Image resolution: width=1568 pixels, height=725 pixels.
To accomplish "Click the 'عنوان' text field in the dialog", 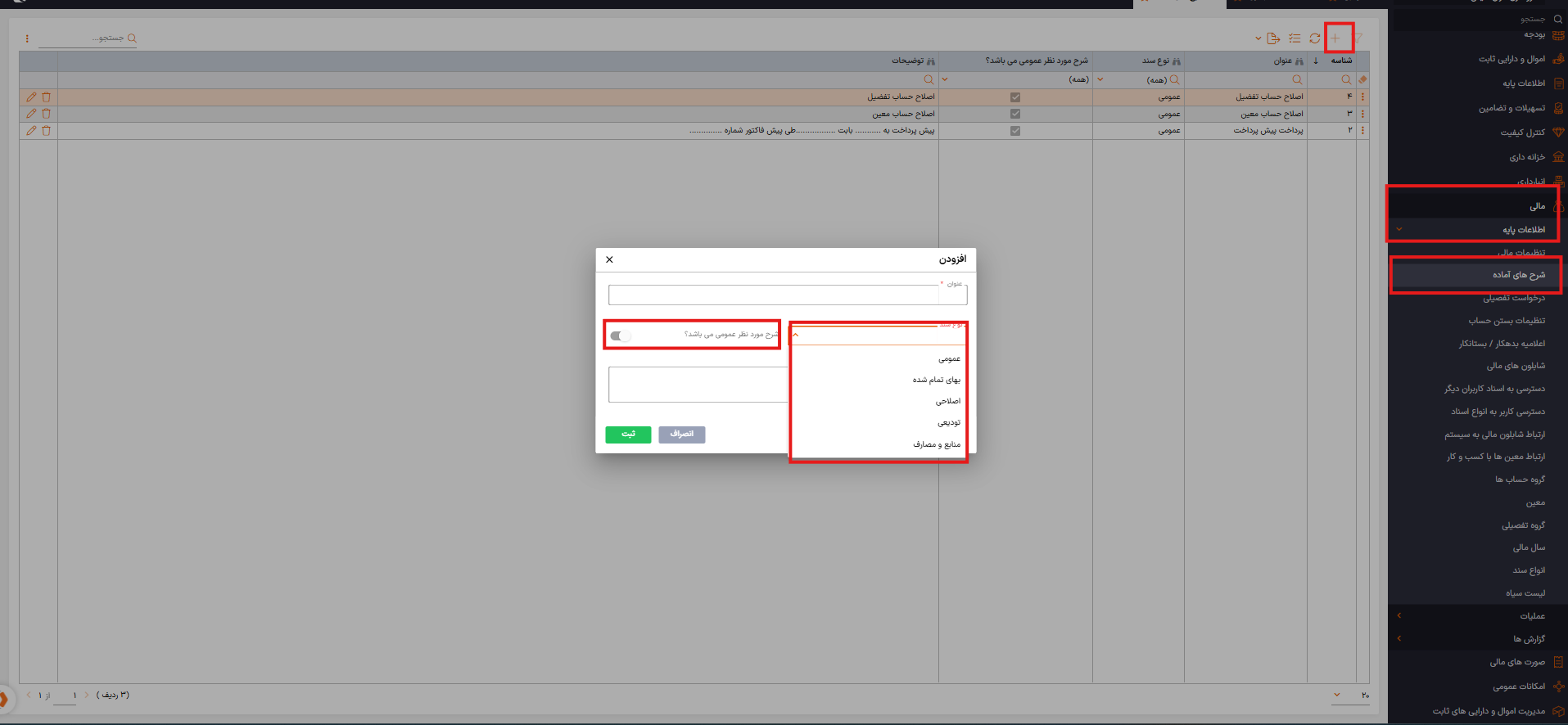I will pos(774,295).
